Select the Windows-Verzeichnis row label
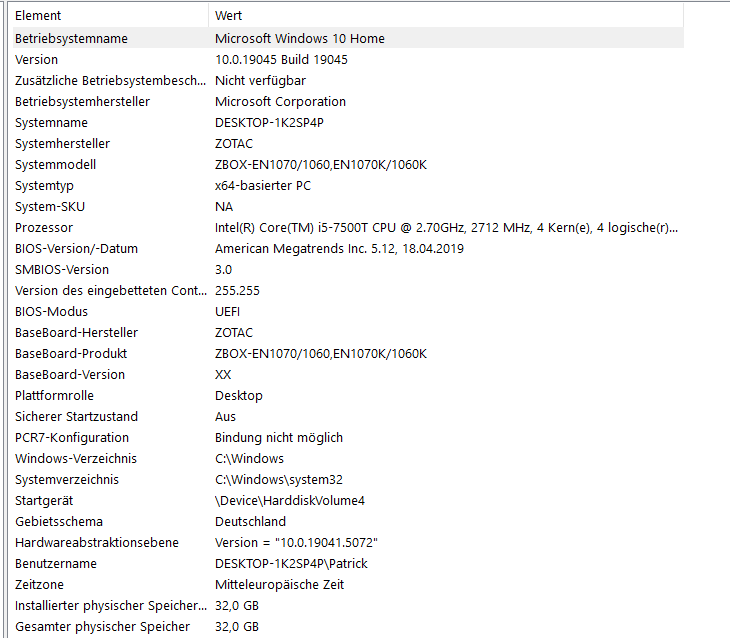This screenshot has width=730, height=638. coord(76,458)
